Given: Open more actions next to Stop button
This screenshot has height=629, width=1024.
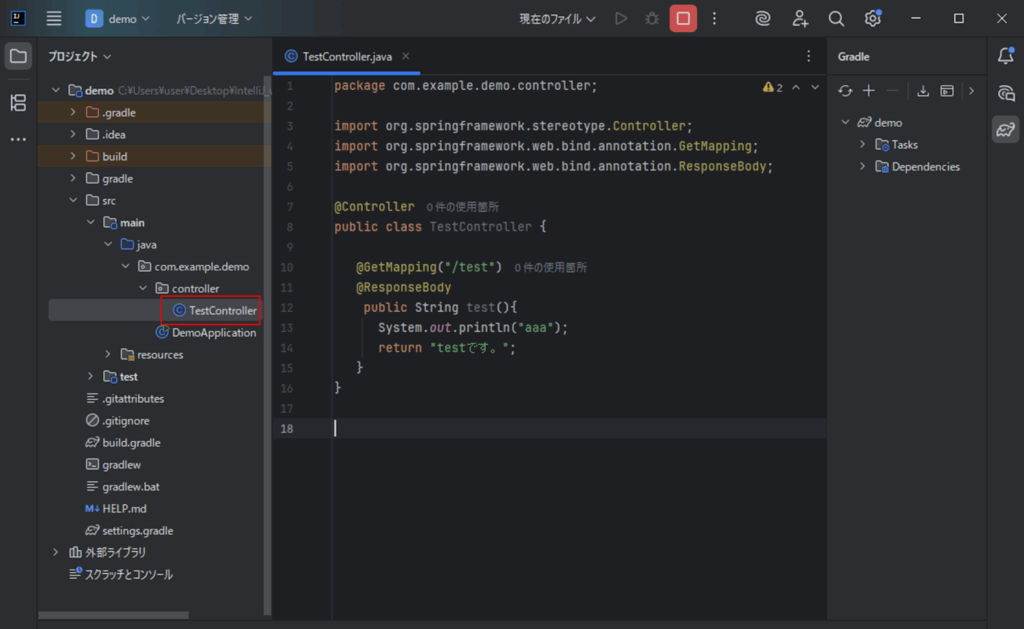Looking at the screenshot, I should (x=714, y=18).
